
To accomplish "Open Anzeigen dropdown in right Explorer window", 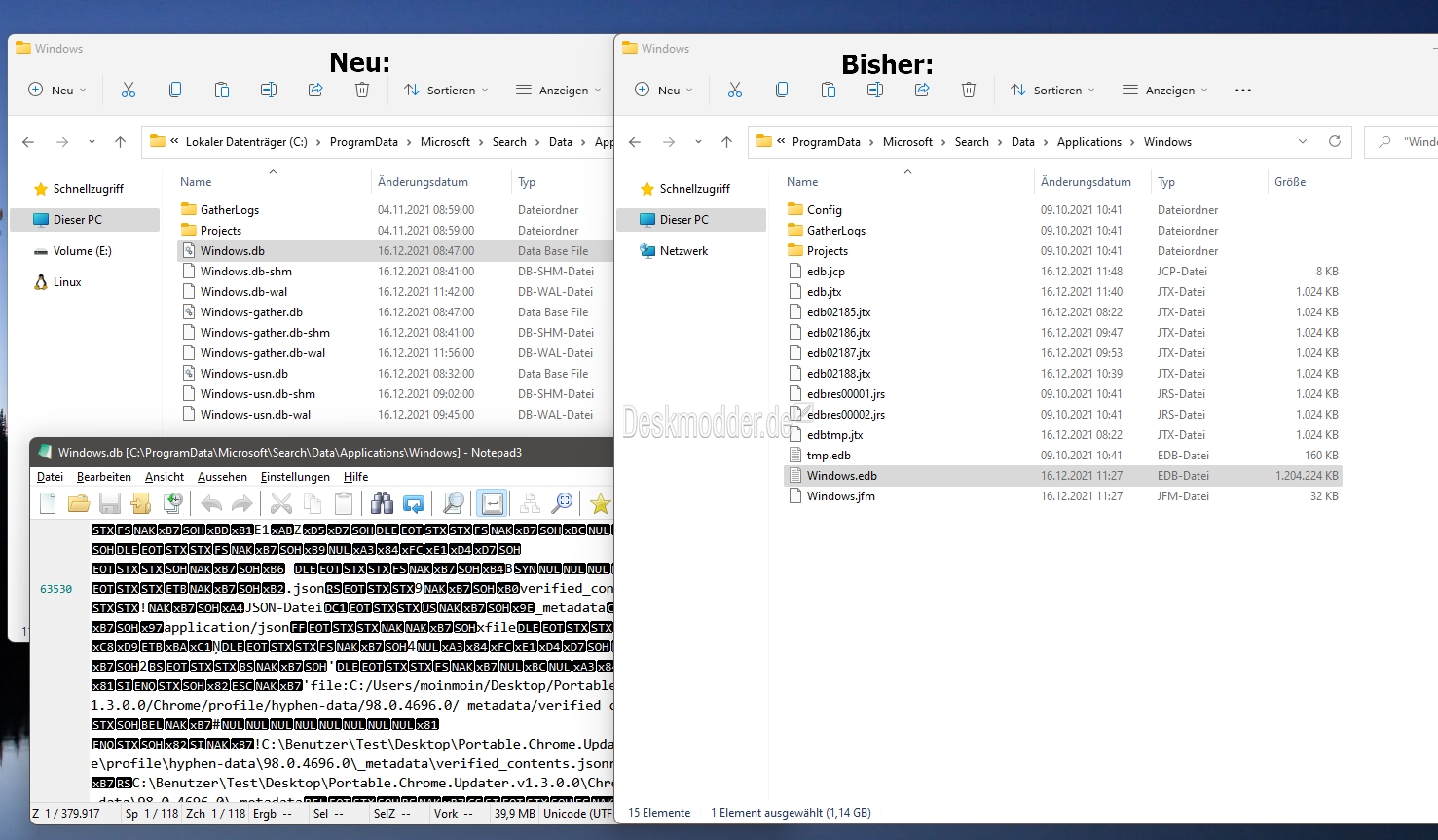I will pos(1164,90).
